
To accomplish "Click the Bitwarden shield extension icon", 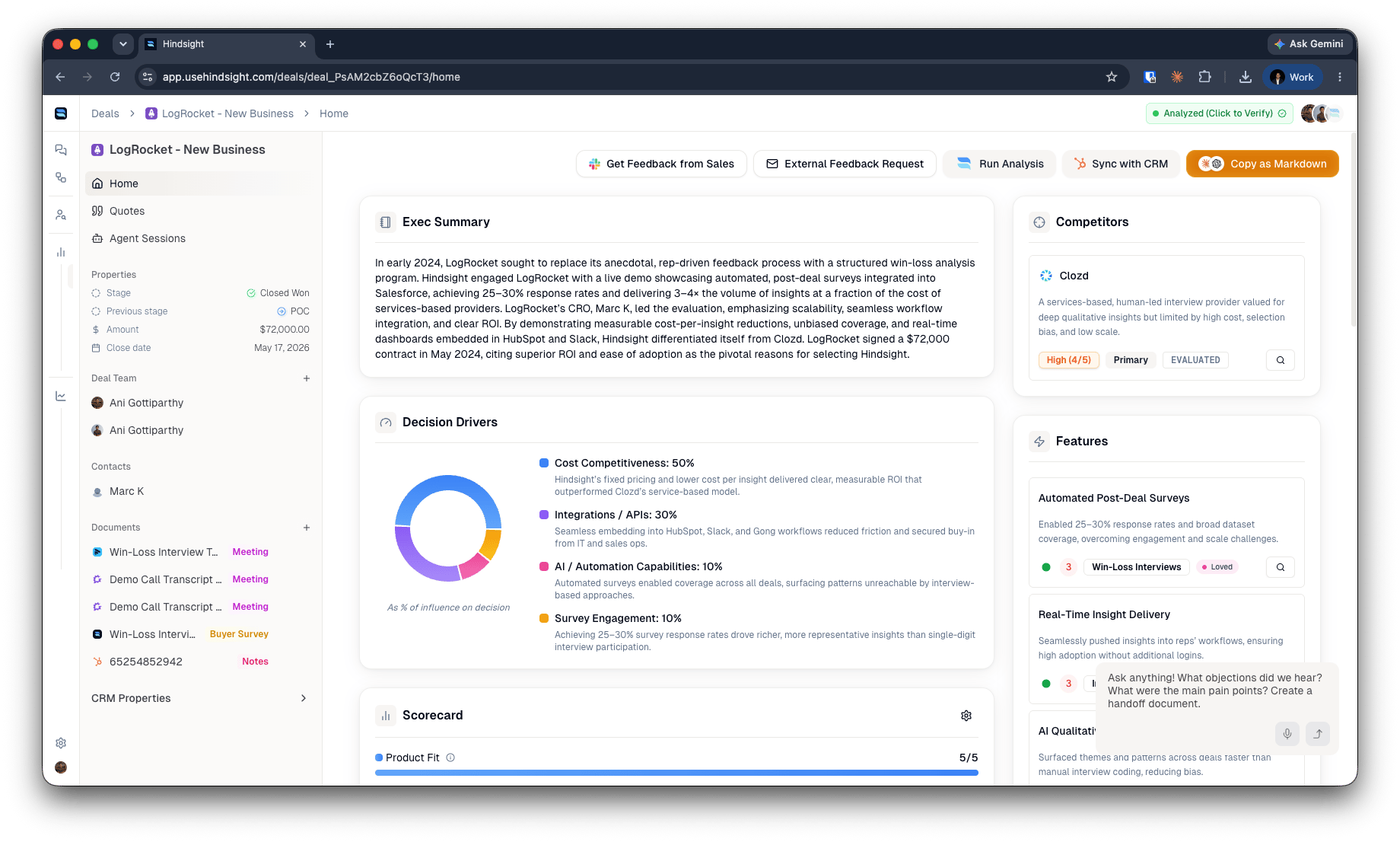I will 1150,77.
